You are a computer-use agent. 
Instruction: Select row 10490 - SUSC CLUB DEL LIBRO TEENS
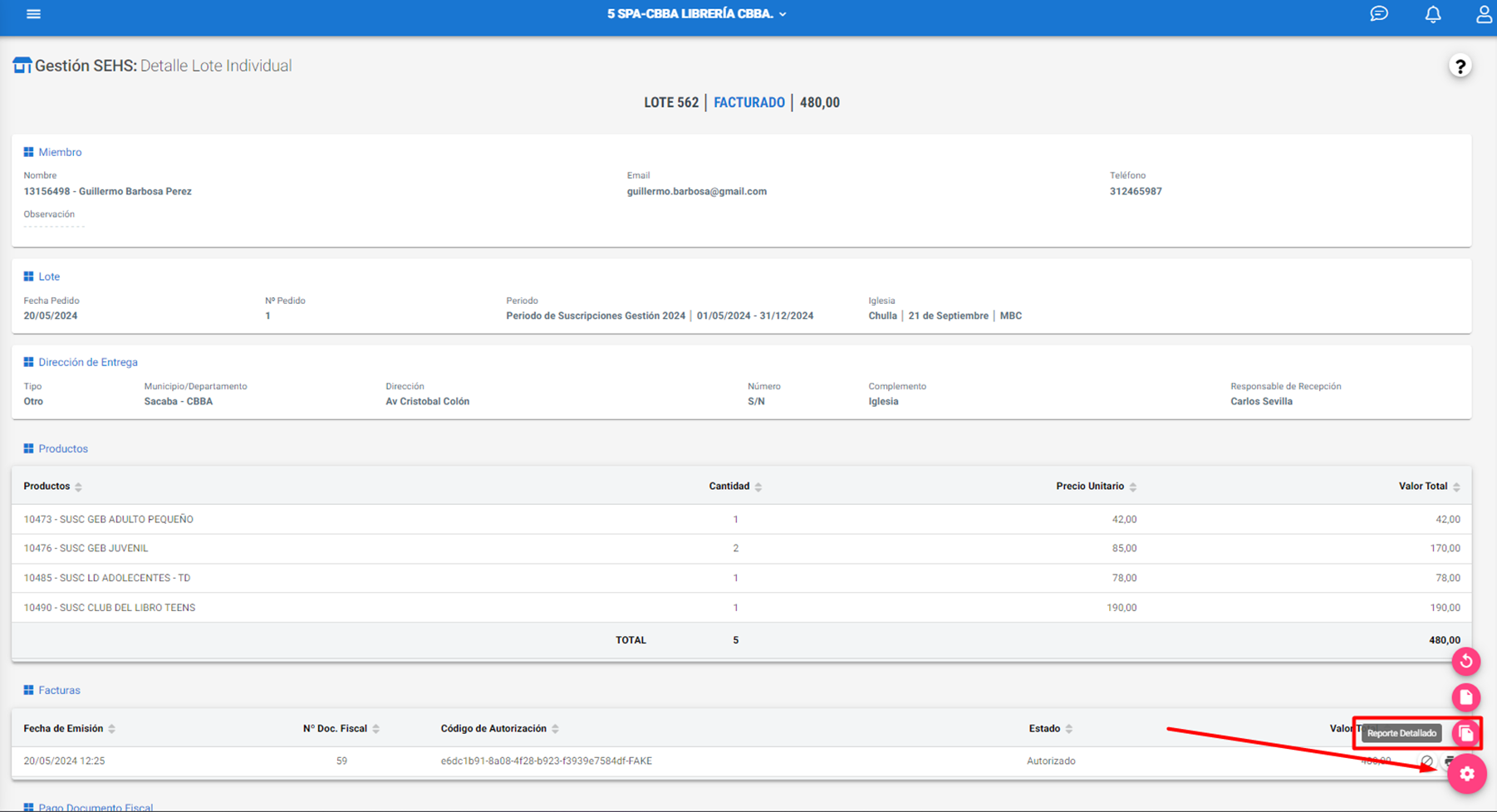pyautogui.click(x=741, y=608)
